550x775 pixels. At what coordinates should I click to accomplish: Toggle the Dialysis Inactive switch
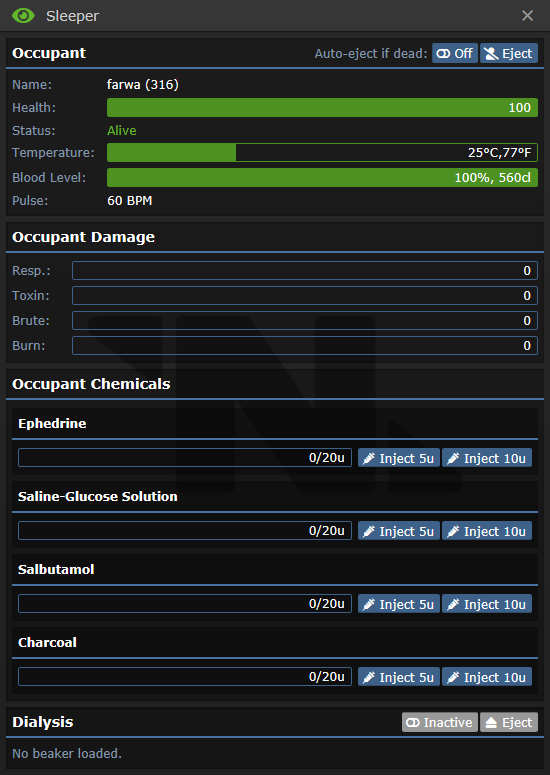439,723
